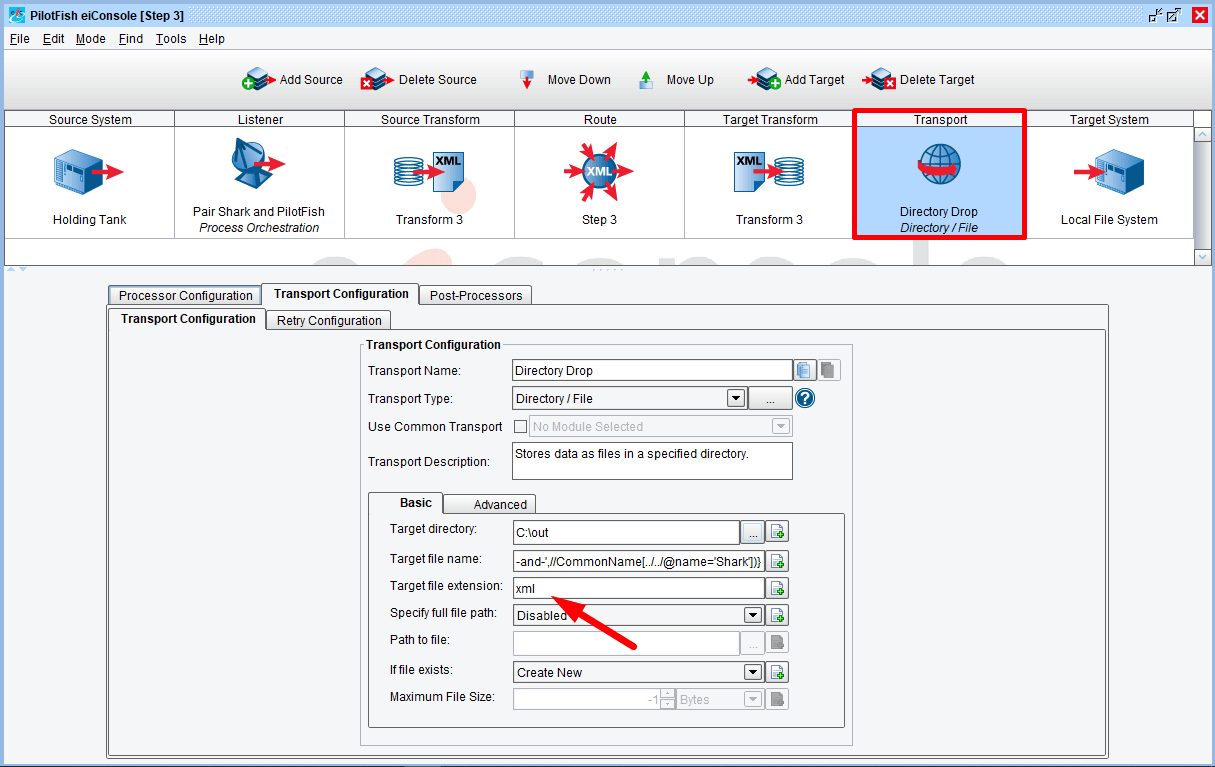Image resolution: width=1215 pixels, height=767 pixels.
Task: Click the add-variable icon for If file exists
Action: 778,672
